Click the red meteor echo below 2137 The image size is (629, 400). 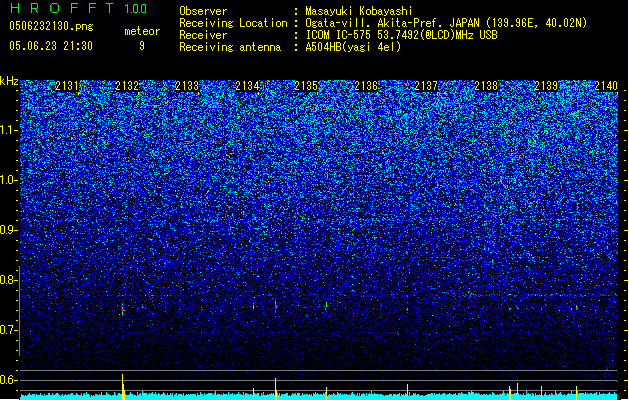click(x=407, y=310)
